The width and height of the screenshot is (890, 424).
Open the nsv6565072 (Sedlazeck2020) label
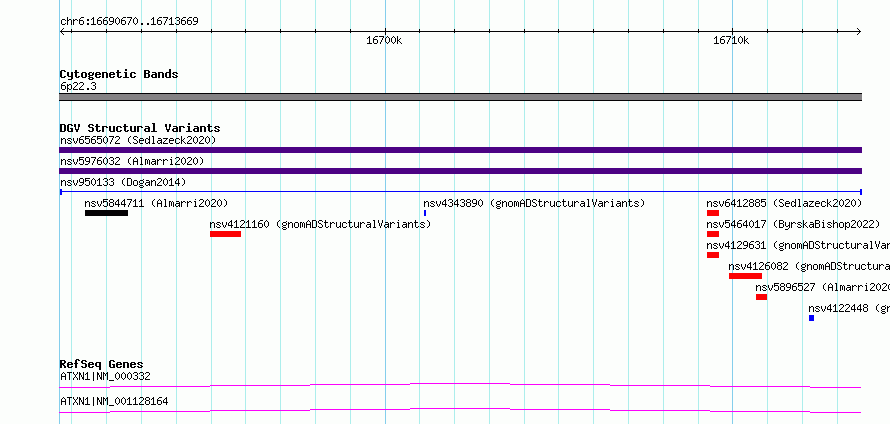point(138,140)
